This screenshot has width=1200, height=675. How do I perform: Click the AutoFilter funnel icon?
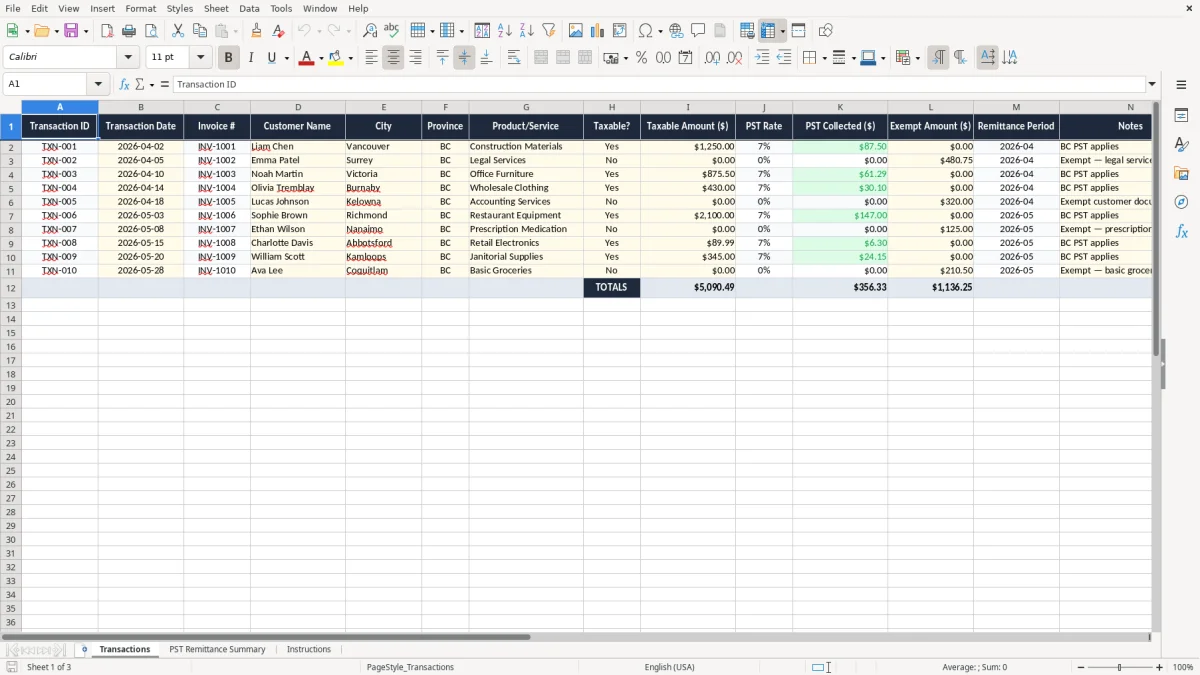[x=548, y=31]
